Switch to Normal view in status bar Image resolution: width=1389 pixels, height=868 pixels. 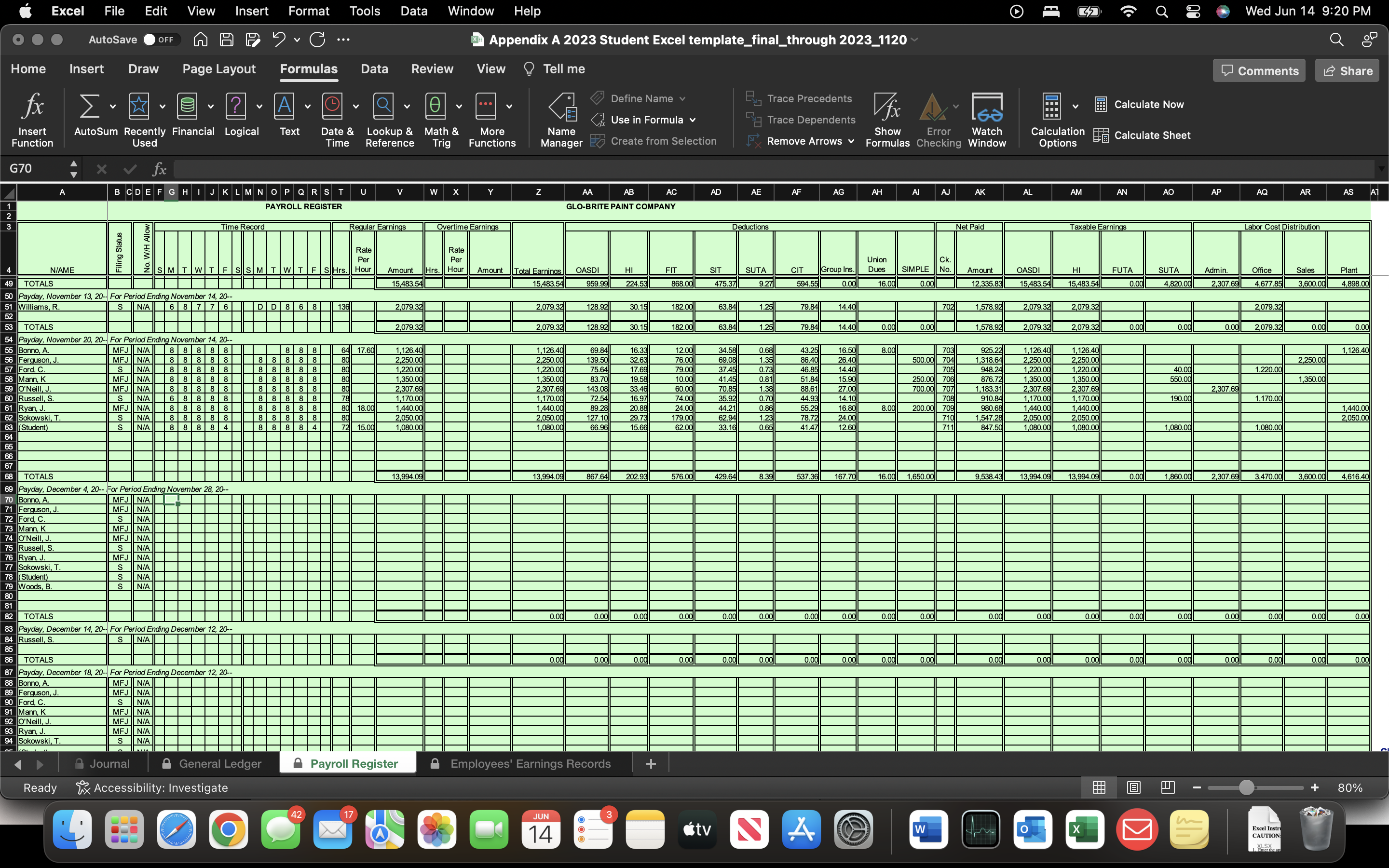tap(1099, 787)
